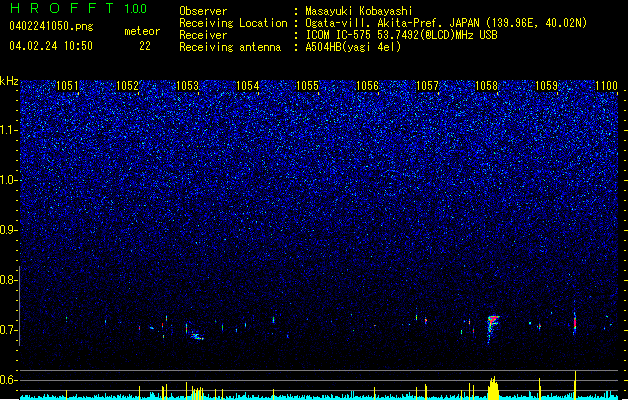This screenshot has height=400, width=629.
Task: Click the 1056 time axis label
Action: (x=367, y=86)
